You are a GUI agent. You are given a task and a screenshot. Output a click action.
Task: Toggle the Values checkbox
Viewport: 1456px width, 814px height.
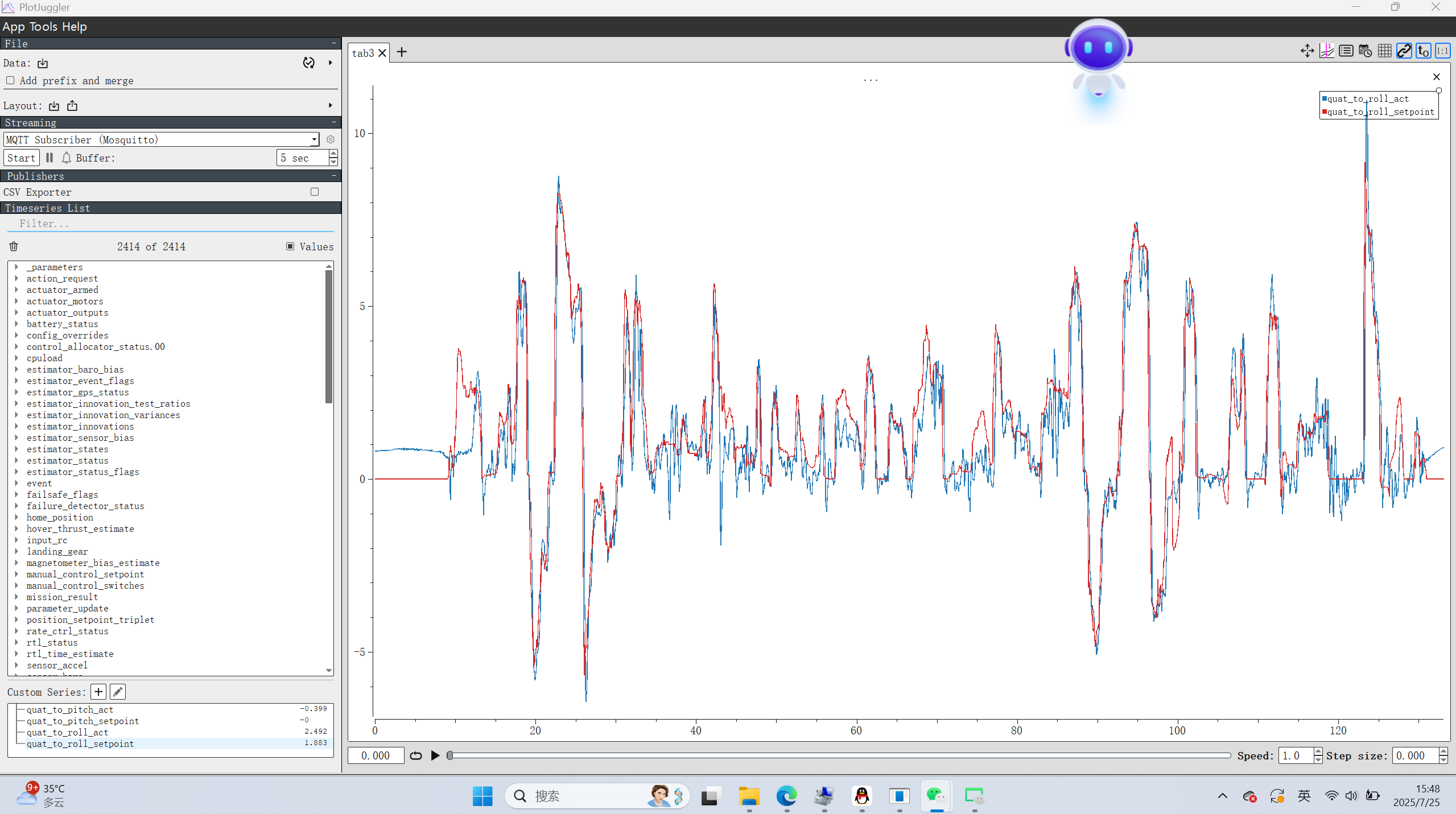pyautogui.click(x=290, y=246)
